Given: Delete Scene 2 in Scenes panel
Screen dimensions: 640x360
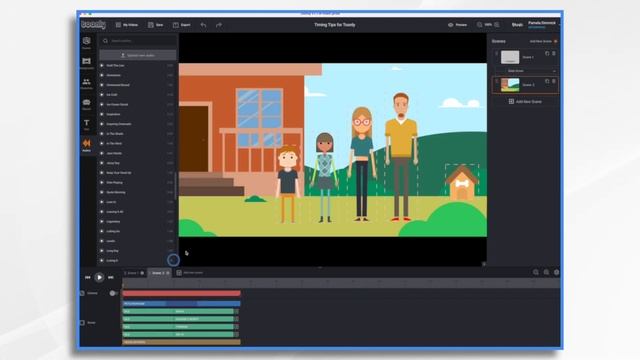Looking at the screenshot, I should pos(554,81).
